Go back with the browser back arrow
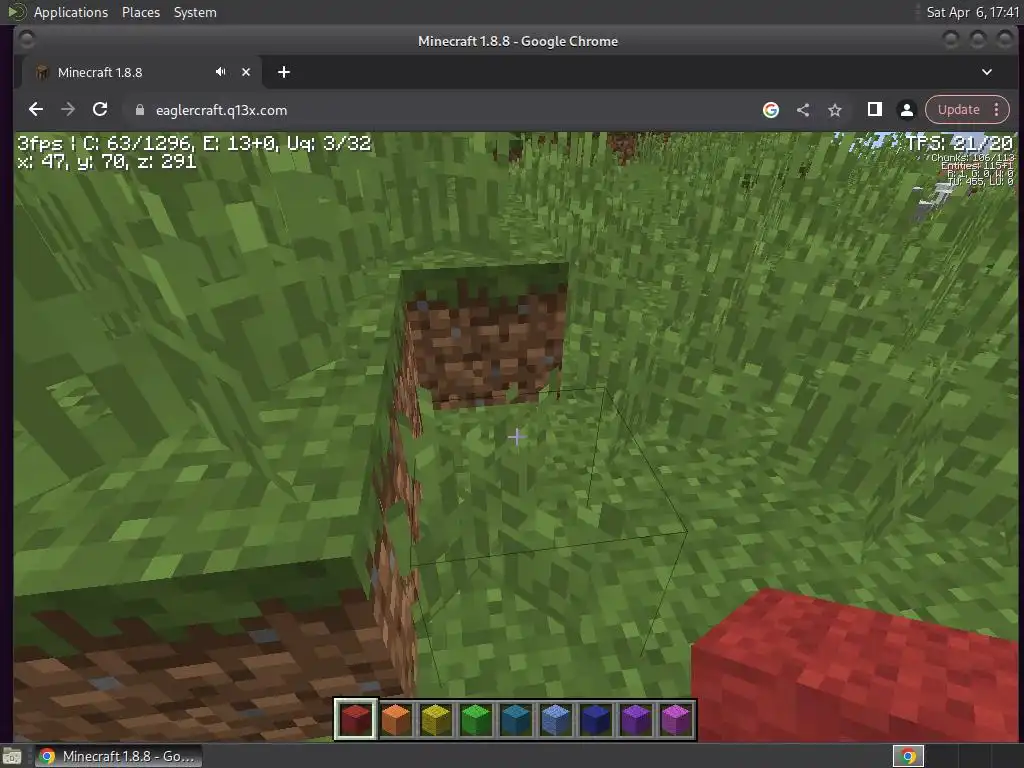The height and width of the screenshot is (768, 1024). (36, 110)
